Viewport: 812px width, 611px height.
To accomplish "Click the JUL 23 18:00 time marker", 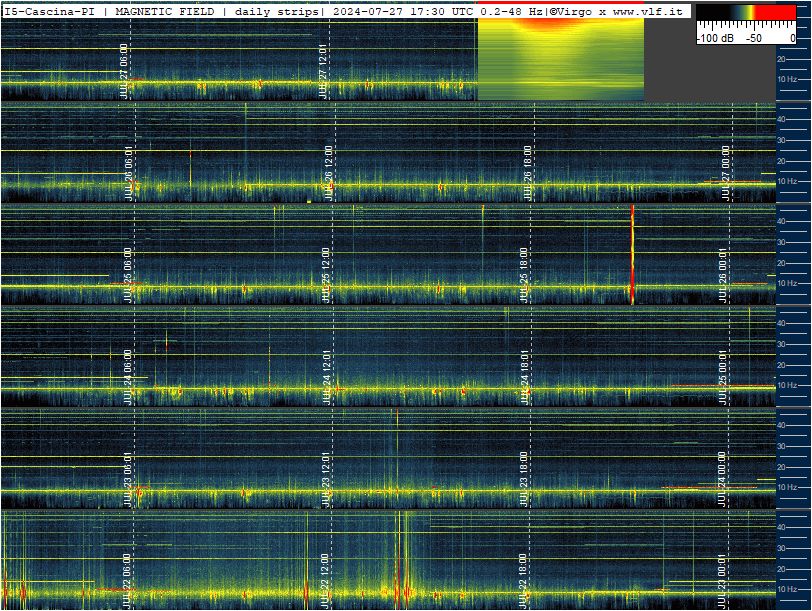I will click(x=524, y=479).
